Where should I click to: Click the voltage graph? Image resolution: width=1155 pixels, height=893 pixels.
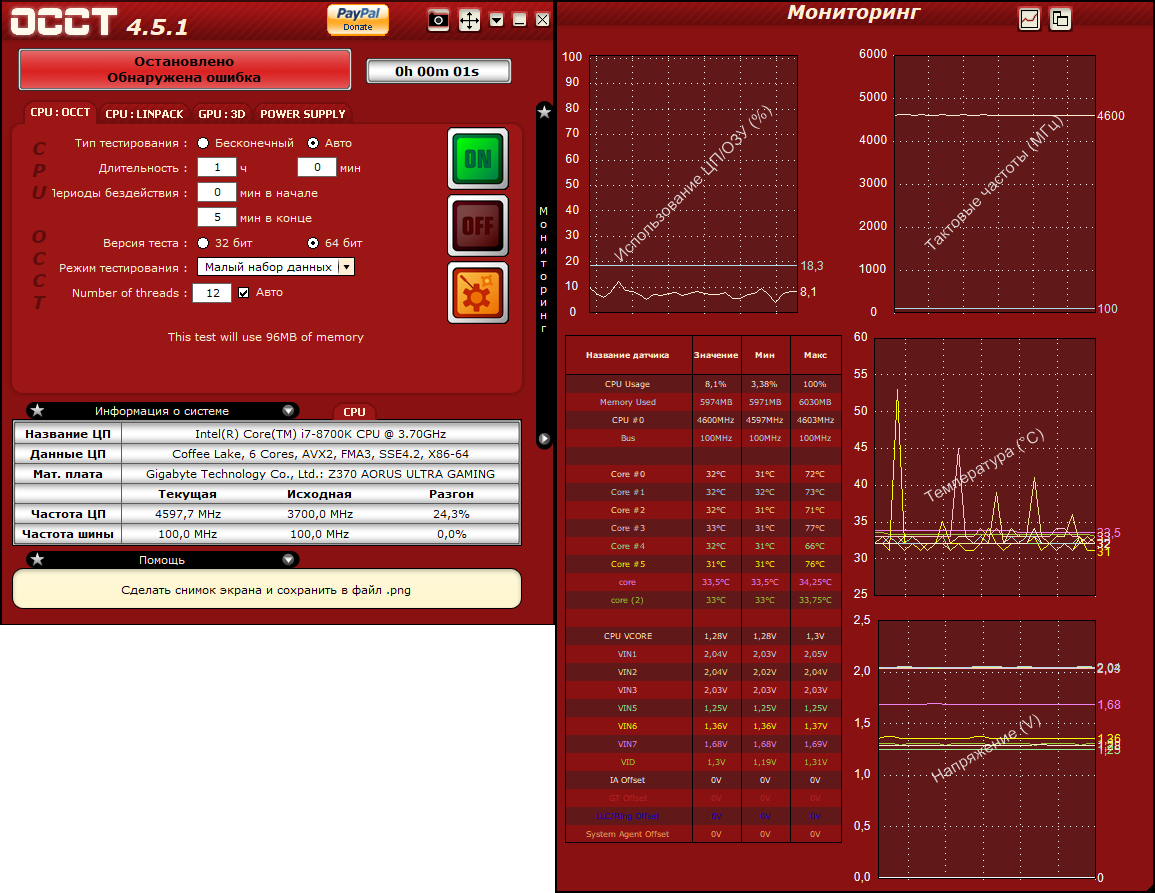point(986,749)
